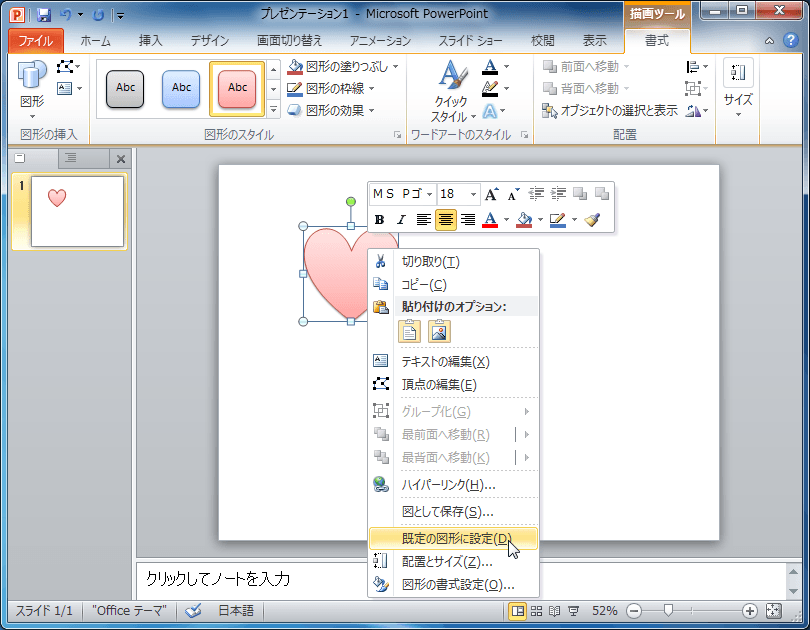Switch to reading view icon in status bar

click(554, 611)
